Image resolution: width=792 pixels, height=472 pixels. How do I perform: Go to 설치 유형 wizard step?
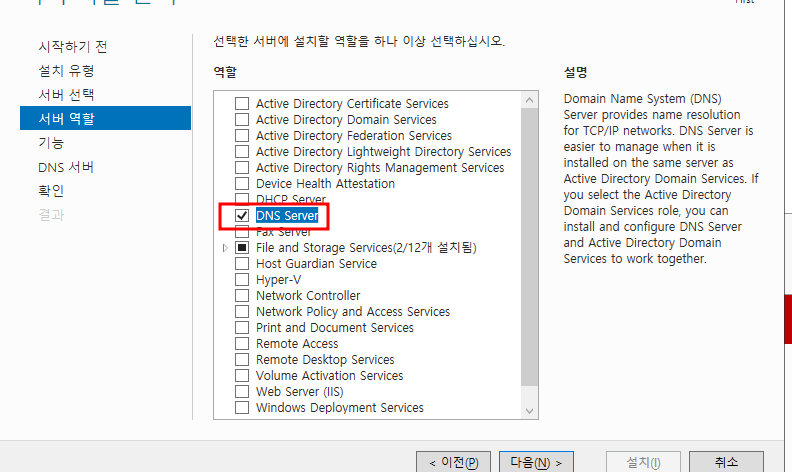click(x=66, y=71)
